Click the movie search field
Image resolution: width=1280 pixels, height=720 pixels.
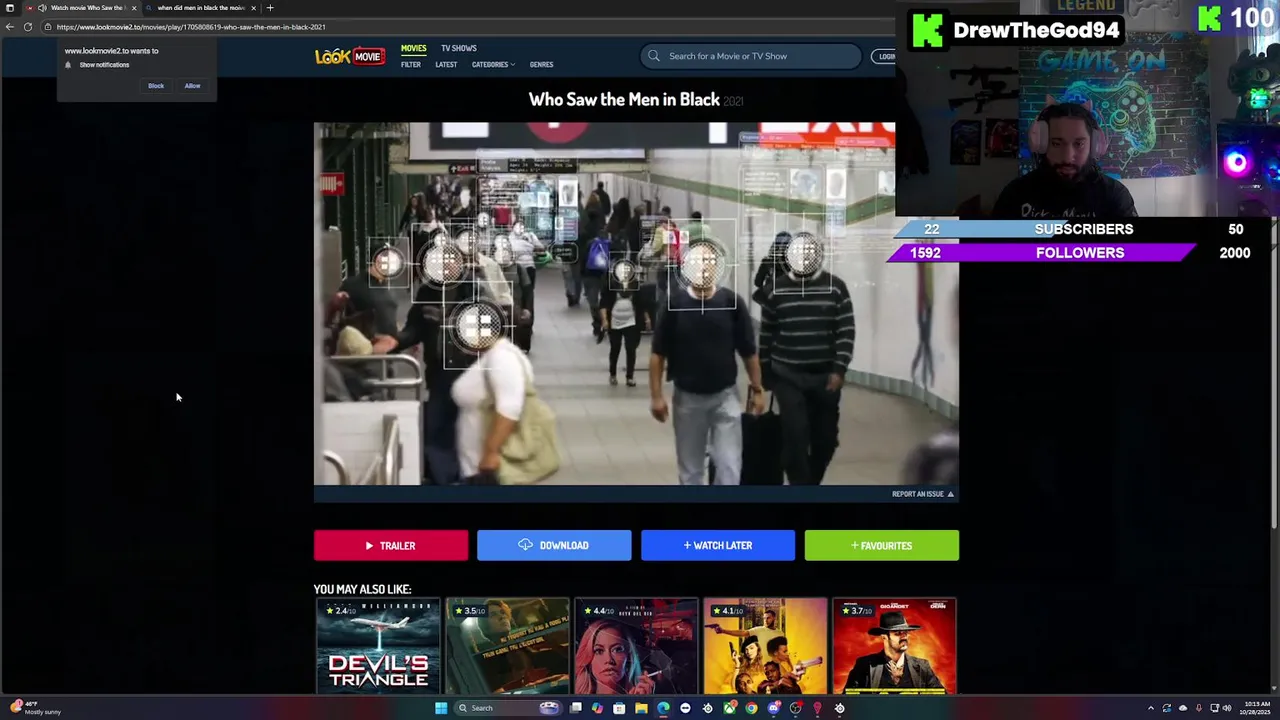pos(751,56)
